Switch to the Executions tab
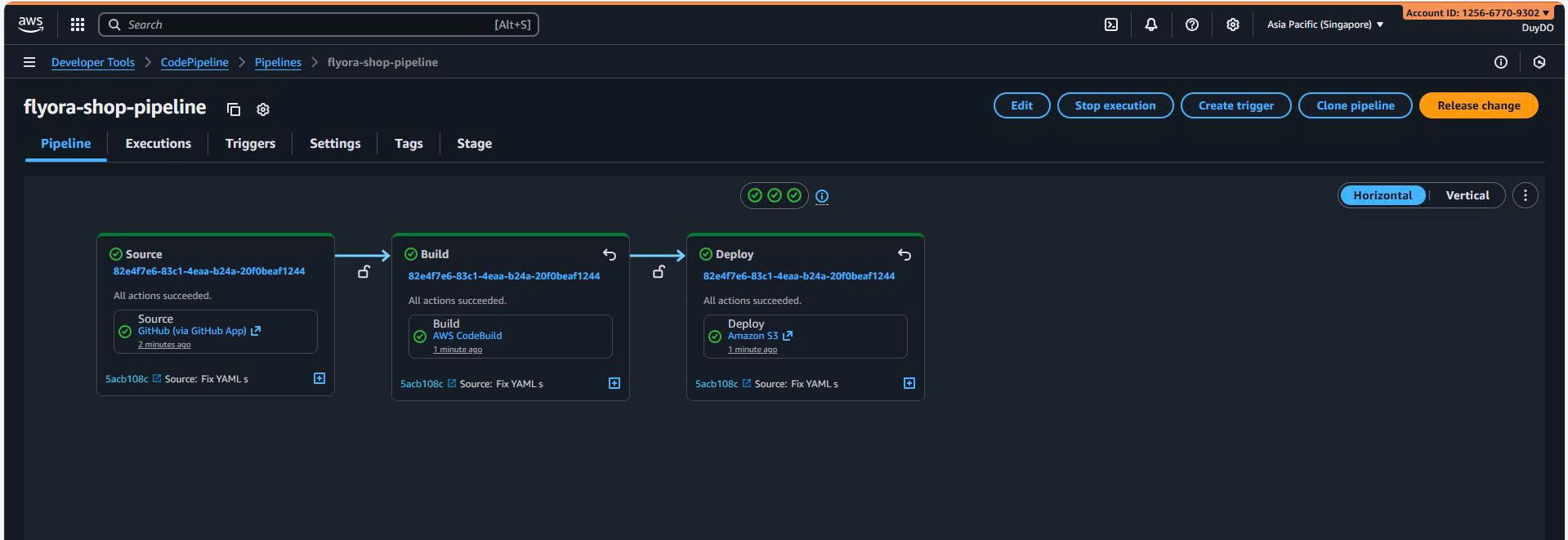 159,144
